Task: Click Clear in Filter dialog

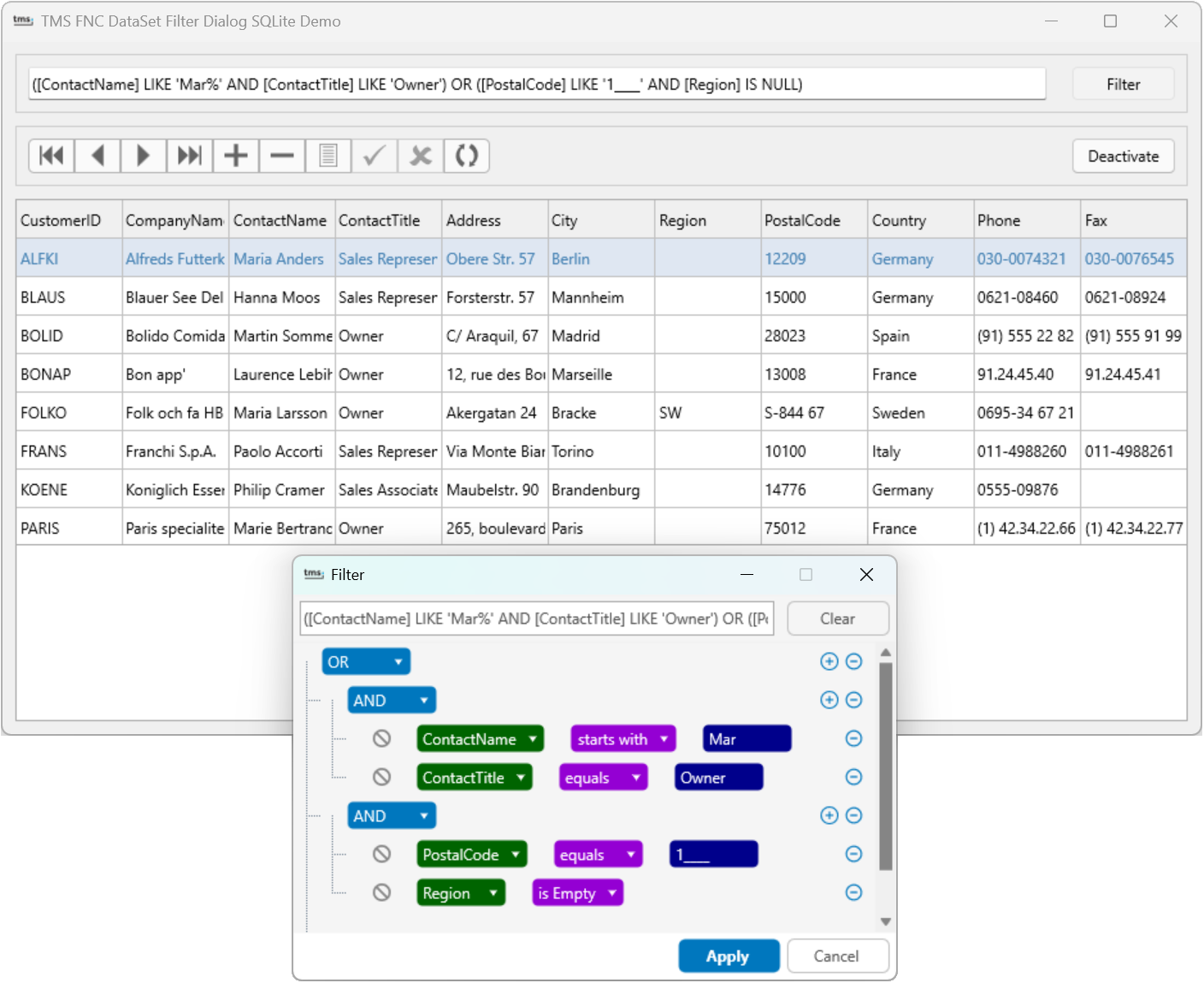Action: tap(837, 619)
